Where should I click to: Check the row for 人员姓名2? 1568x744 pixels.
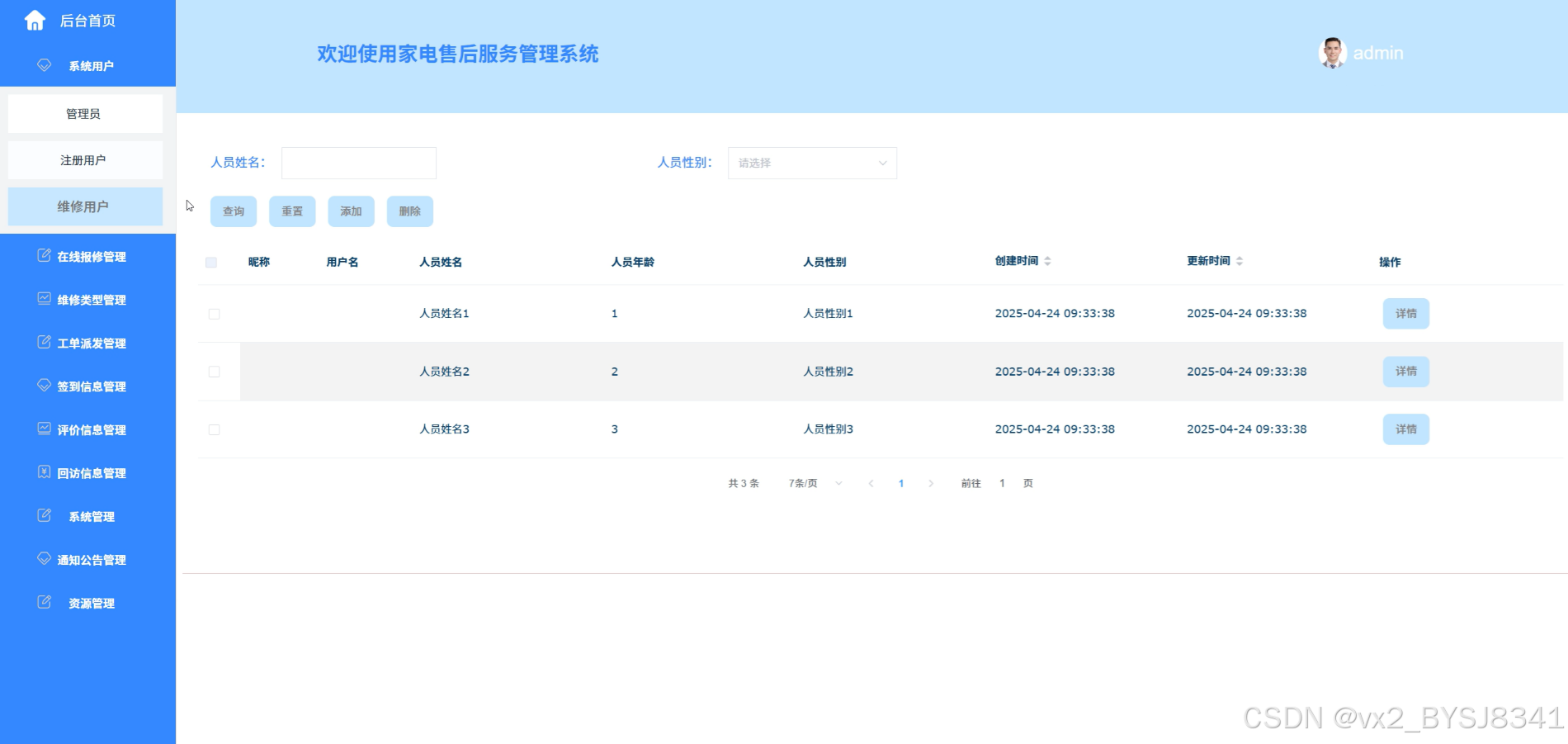[x=215, y=372]
